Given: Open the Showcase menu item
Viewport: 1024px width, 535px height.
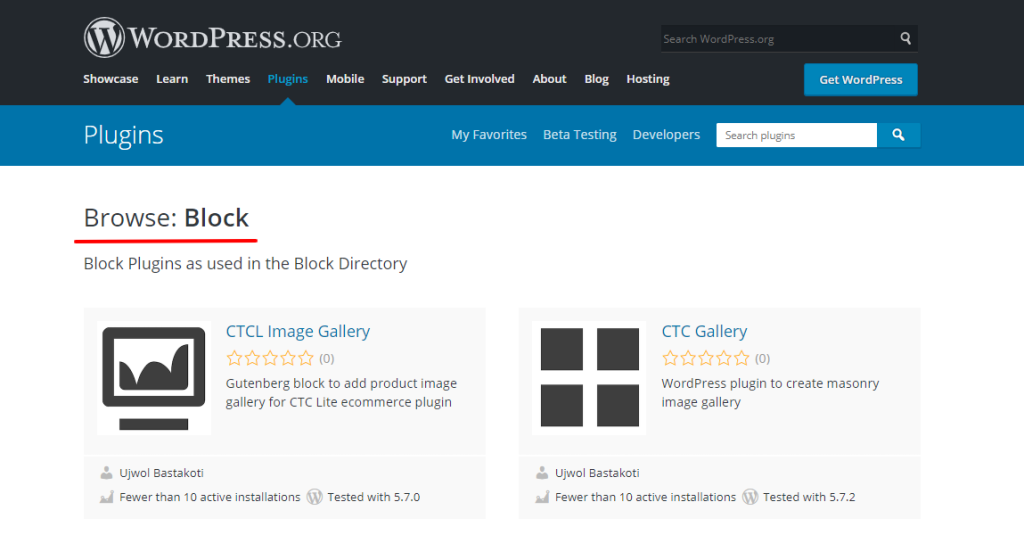Looking at the screenshot, I should click(110, 79).
